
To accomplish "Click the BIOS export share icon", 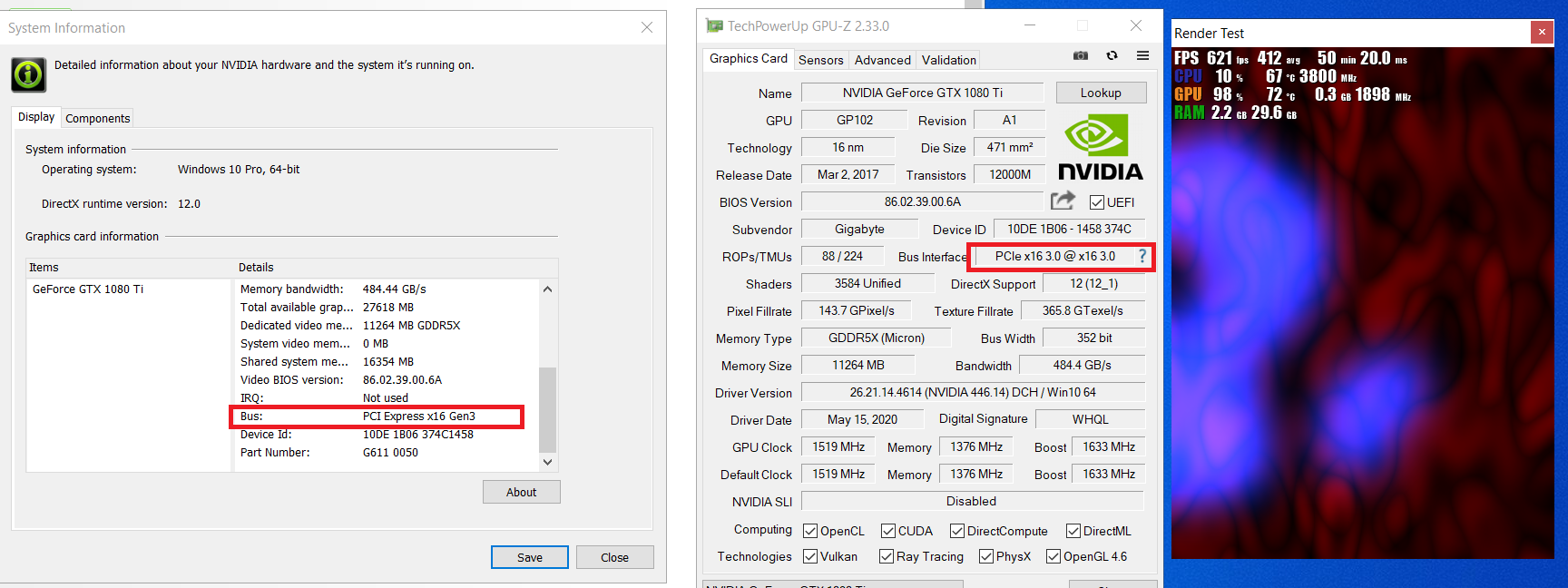I will click(1063, 201).
